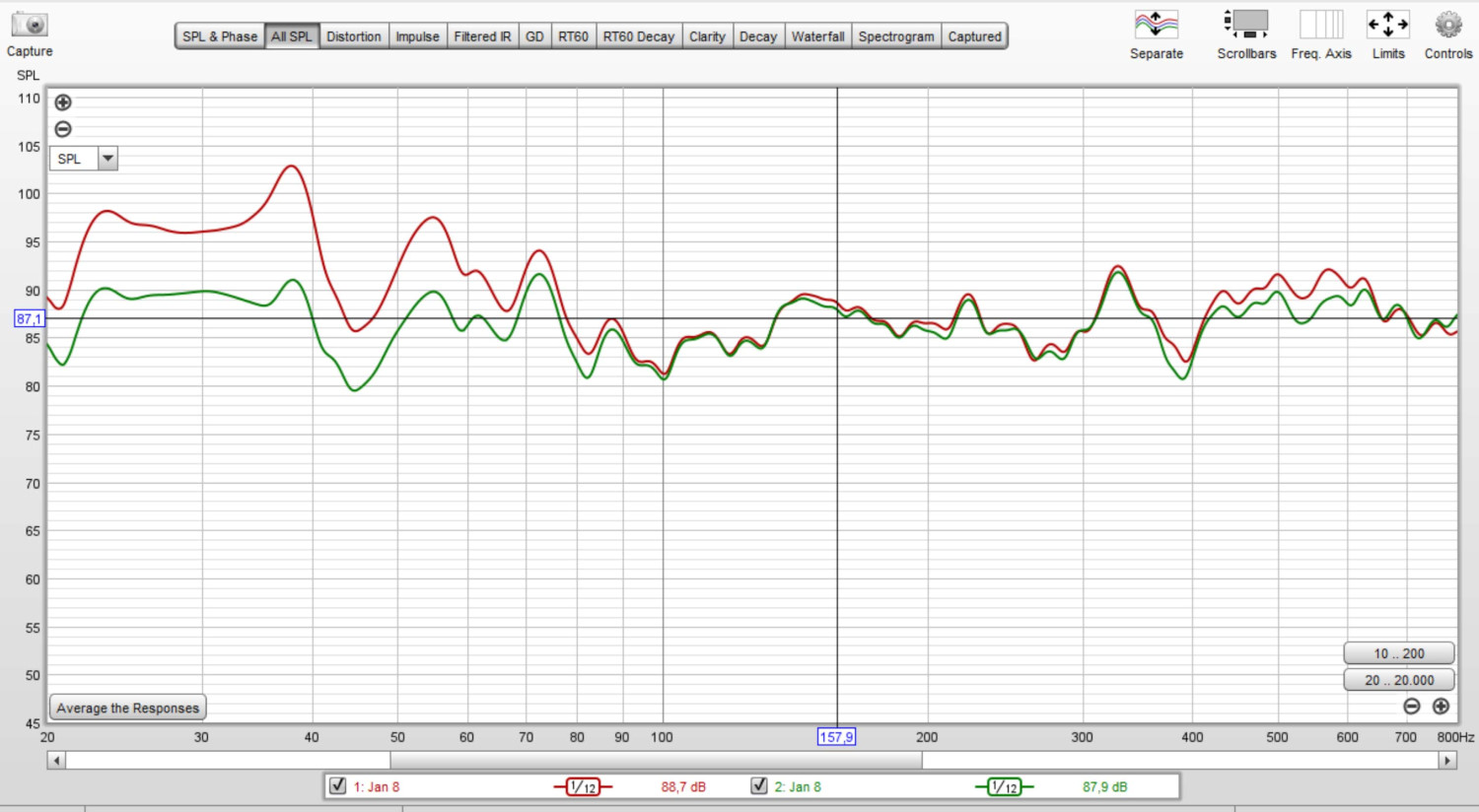Select the RT60 Decay tab
Viewport: 1479px width, 812px height.
638,36
